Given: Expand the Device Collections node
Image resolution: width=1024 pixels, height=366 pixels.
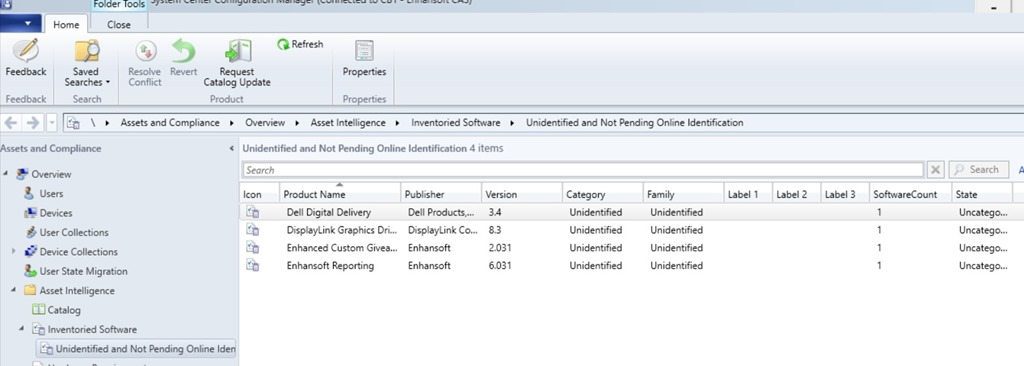Looking at the screenshot, I should [x=14, y=252].
